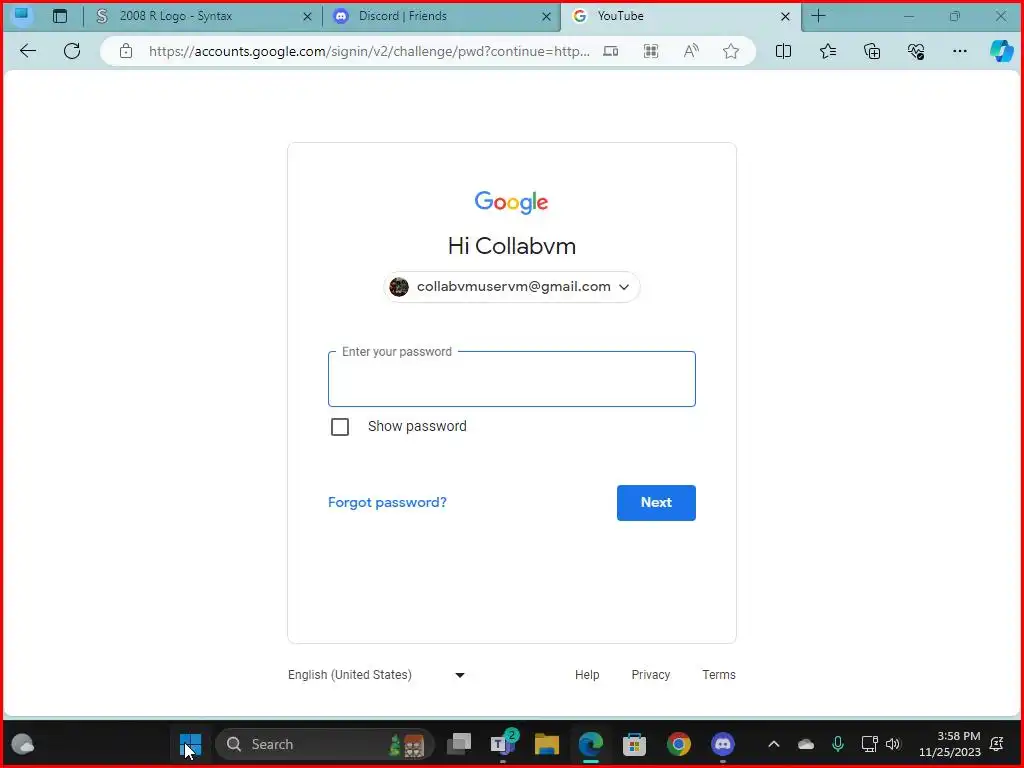Screen dimensions: 1024x768
Task: Open the Terms link
Action: tap(718, 675)
